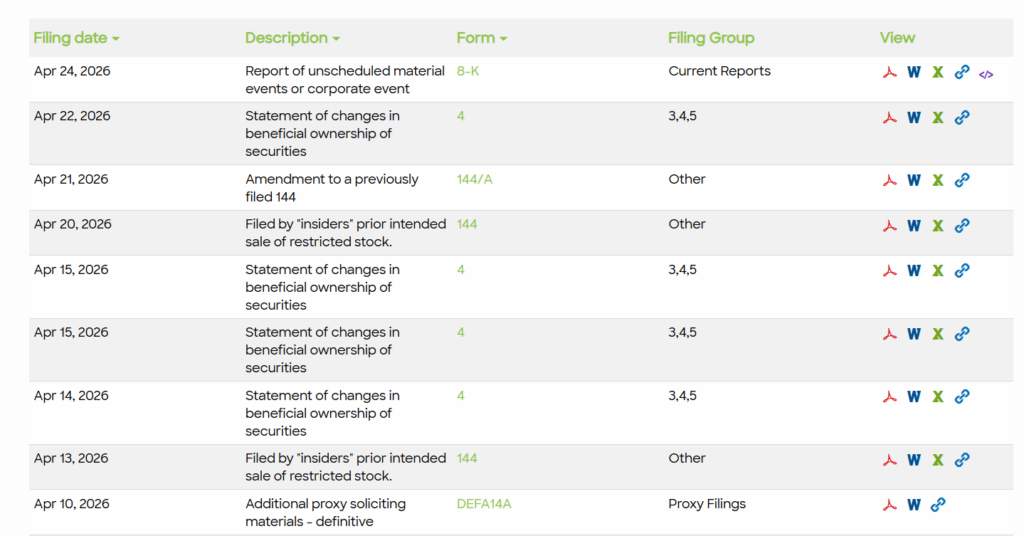The image size is (1024, 536).
Task: Open link icon for Apr 24 8-K filing
Action: point(962,72)
